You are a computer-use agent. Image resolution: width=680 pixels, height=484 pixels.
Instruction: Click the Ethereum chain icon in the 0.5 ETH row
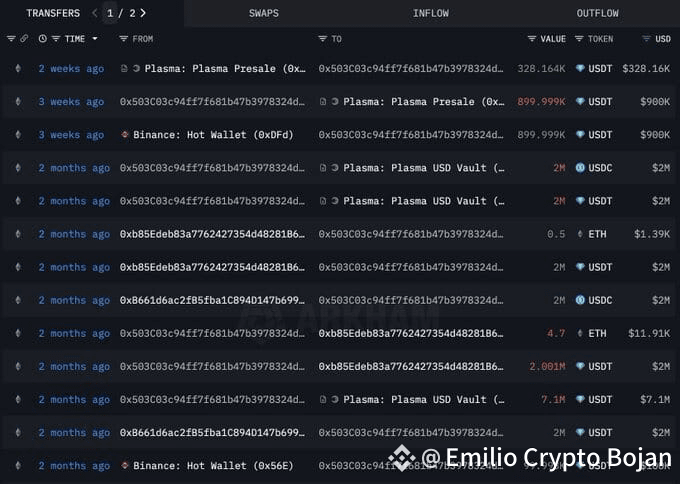click(x=18, y=234)
